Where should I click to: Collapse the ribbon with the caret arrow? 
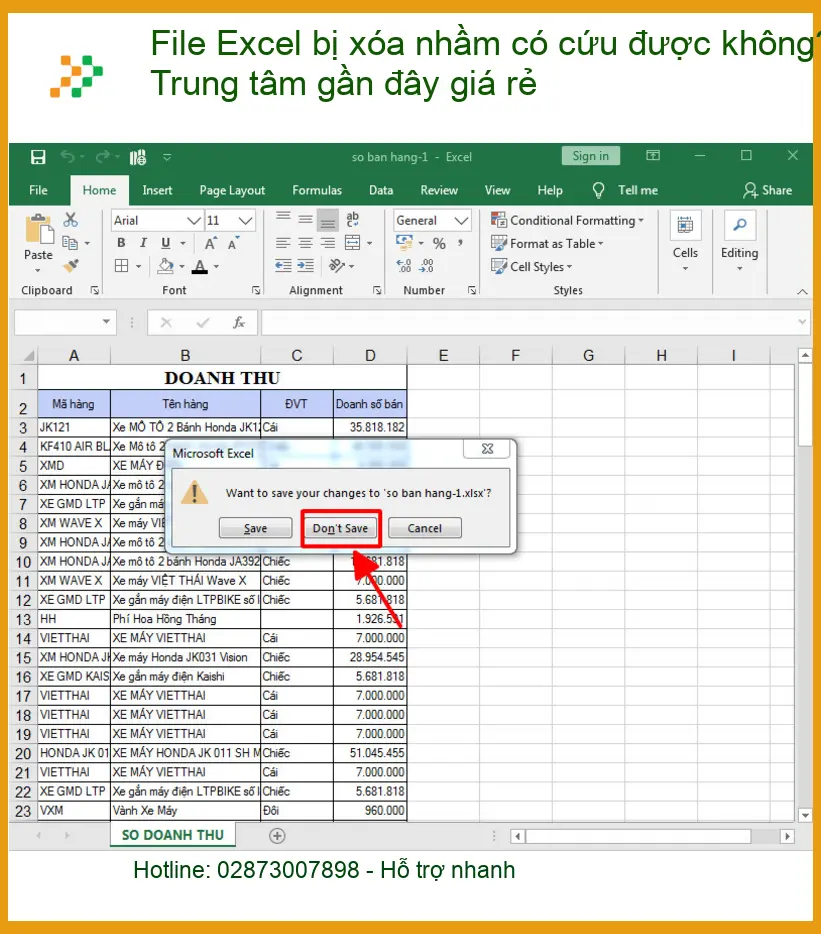click(x=803, y=292)
